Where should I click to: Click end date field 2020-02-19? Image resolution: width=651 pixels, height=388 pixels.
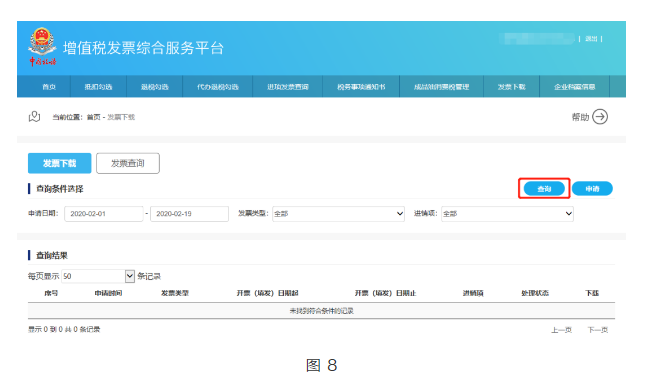(189, 214)
